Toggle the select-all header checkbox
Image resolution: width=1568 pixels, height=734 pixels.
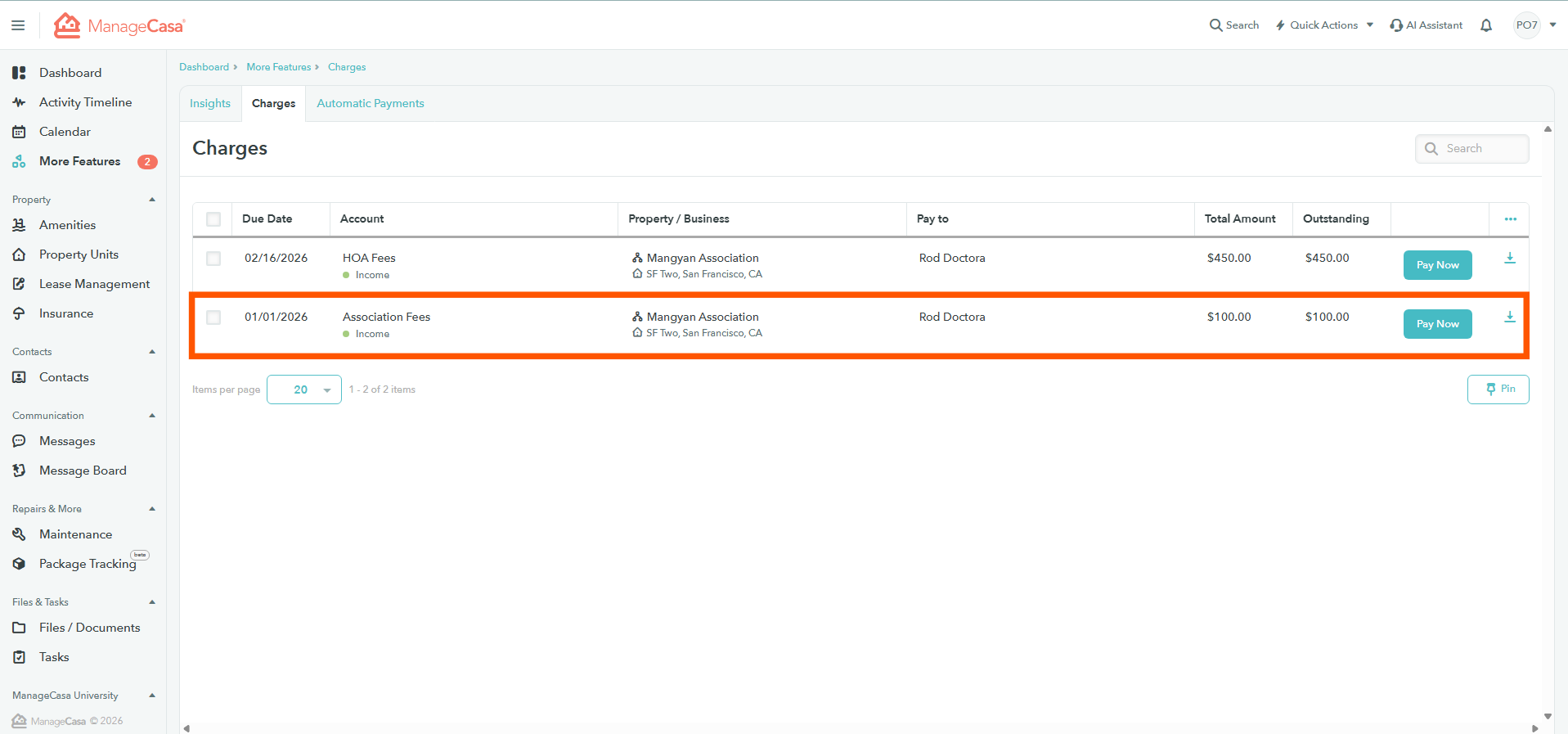pyautogui.click(x=213, y=219)
